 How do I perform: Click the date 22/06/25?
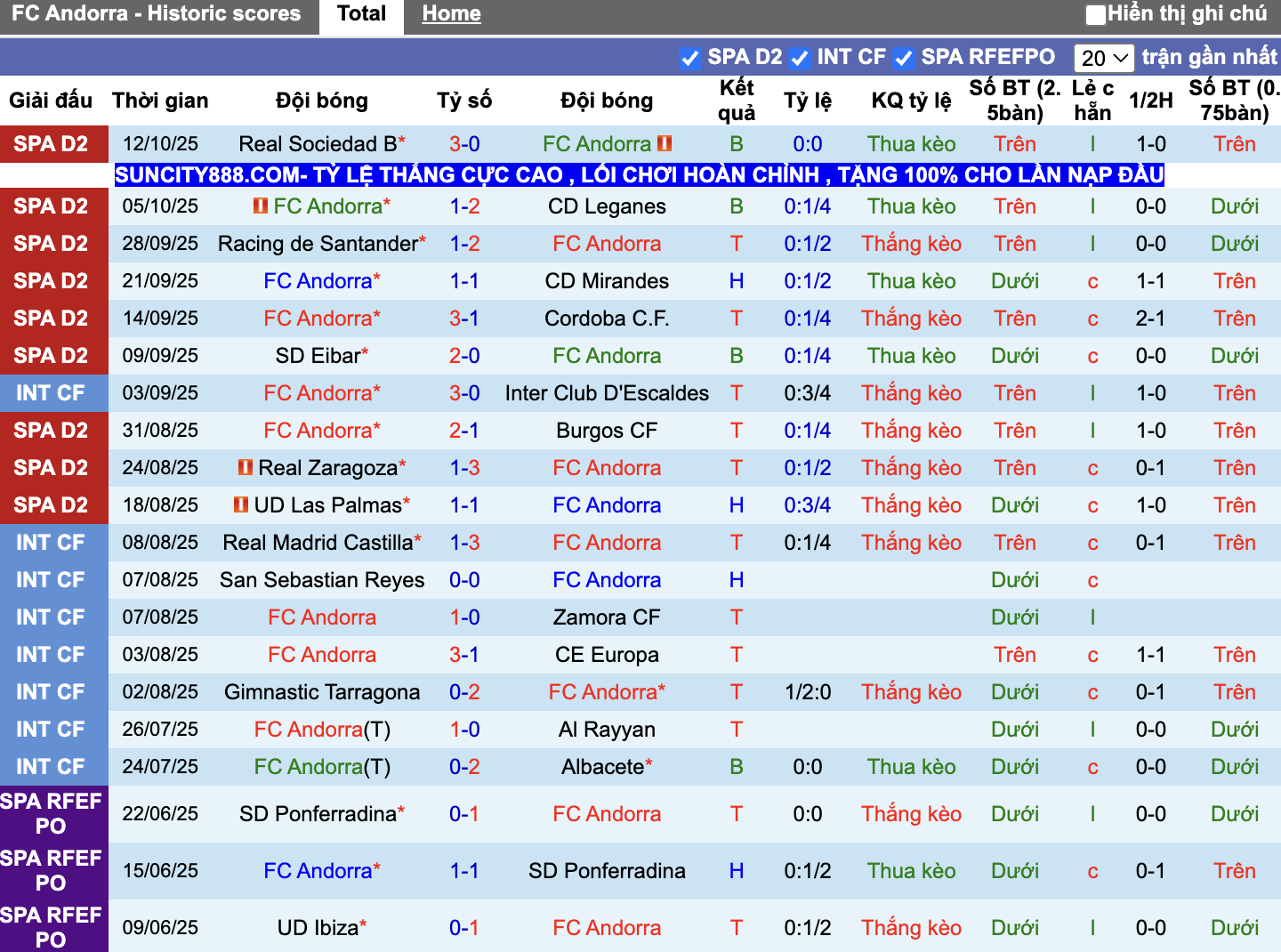160,814
